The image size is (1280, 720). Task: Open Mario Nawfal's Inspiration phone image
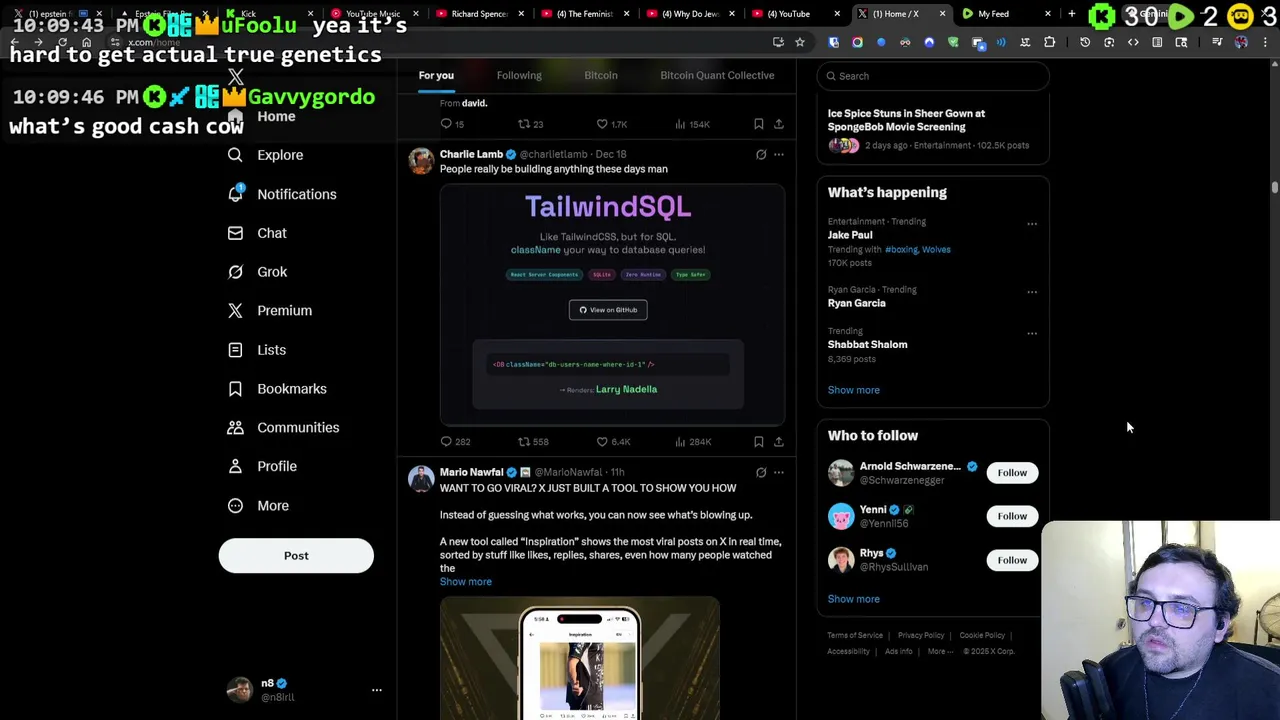click(580, 659)
